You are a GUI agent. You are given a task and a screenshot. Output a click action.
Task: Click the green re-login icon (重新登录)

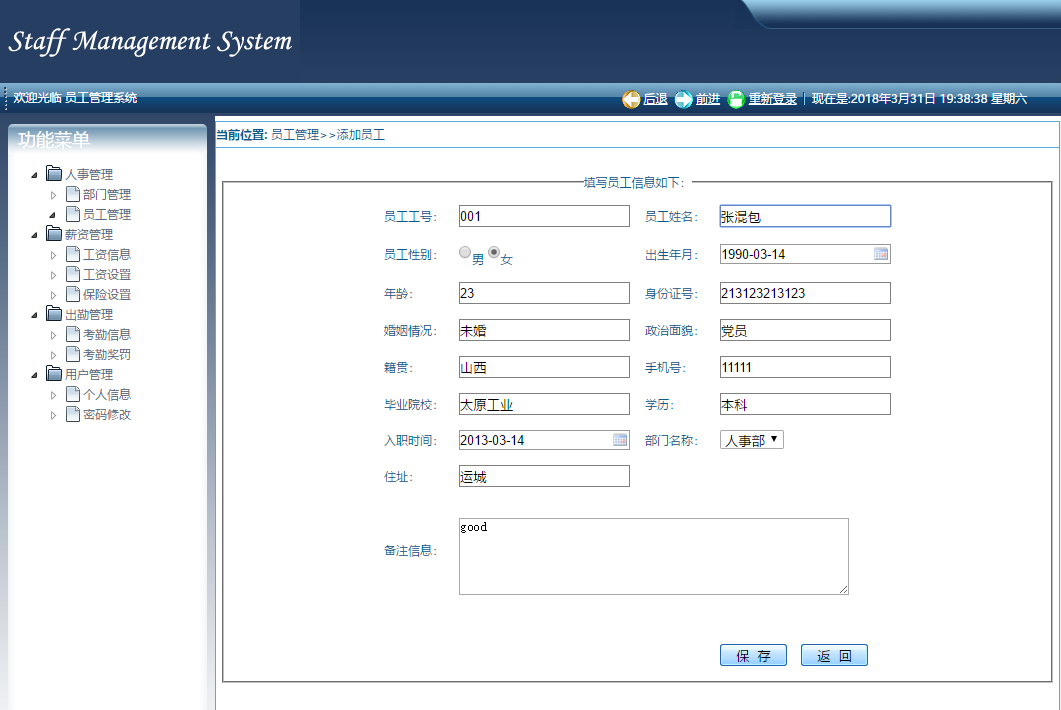[x=737, y=99]
